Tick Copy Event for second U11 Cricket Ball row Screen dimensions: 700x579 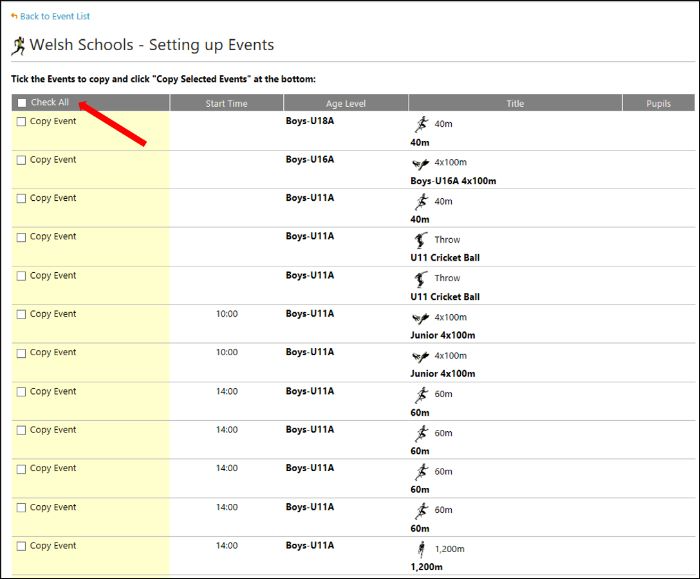(21, 276)
